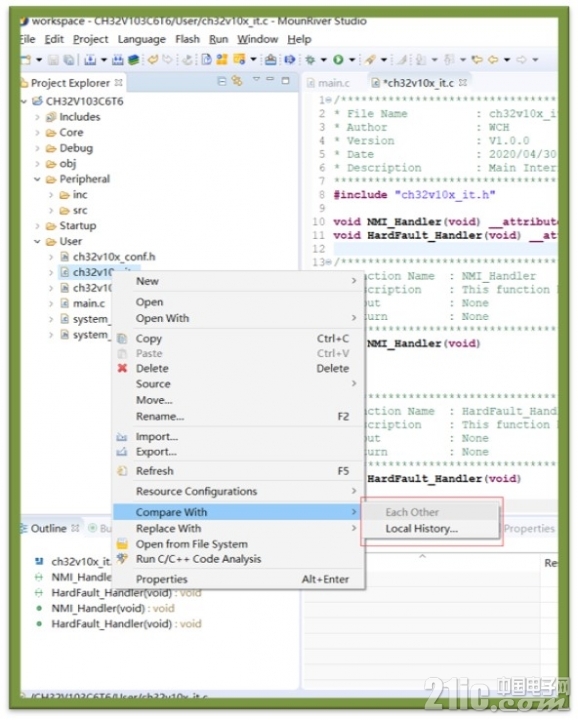Image resolution: width=578 pixels, height=720 pixels.
Task: Open the File menu
Action: click(28, 39)
